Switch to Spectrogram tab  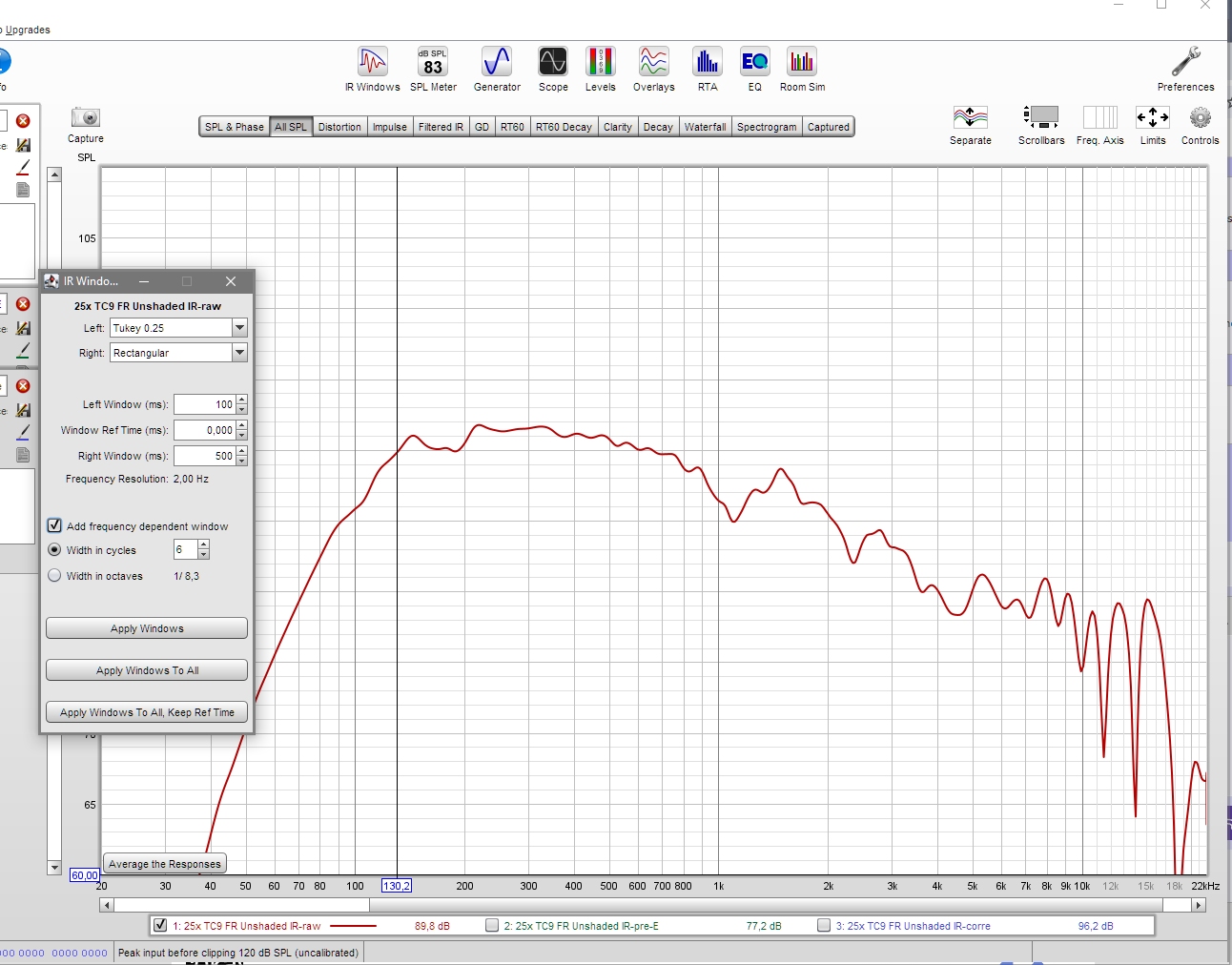(767, 127)
